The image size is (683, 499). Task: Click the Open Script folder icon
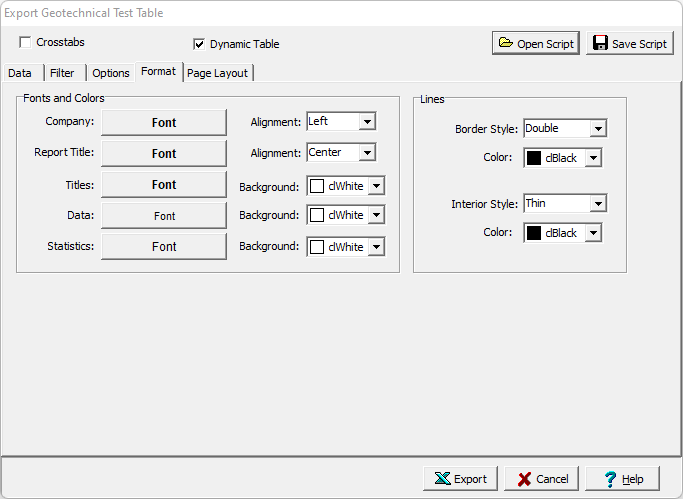click(506, 43)
